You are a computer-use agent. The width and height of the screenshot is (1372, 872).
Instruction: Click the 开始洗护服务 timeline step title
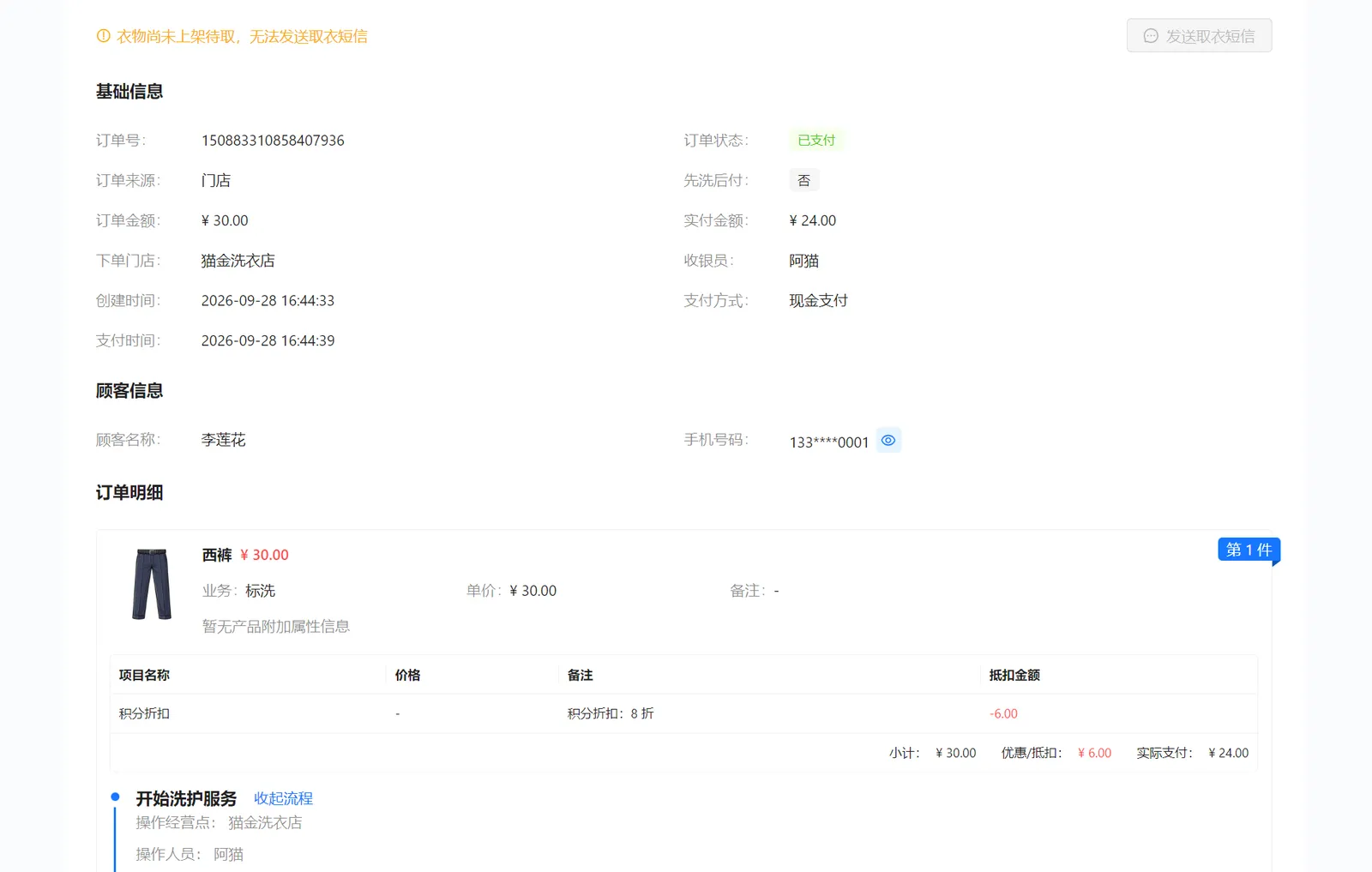(x=186, y=798)
